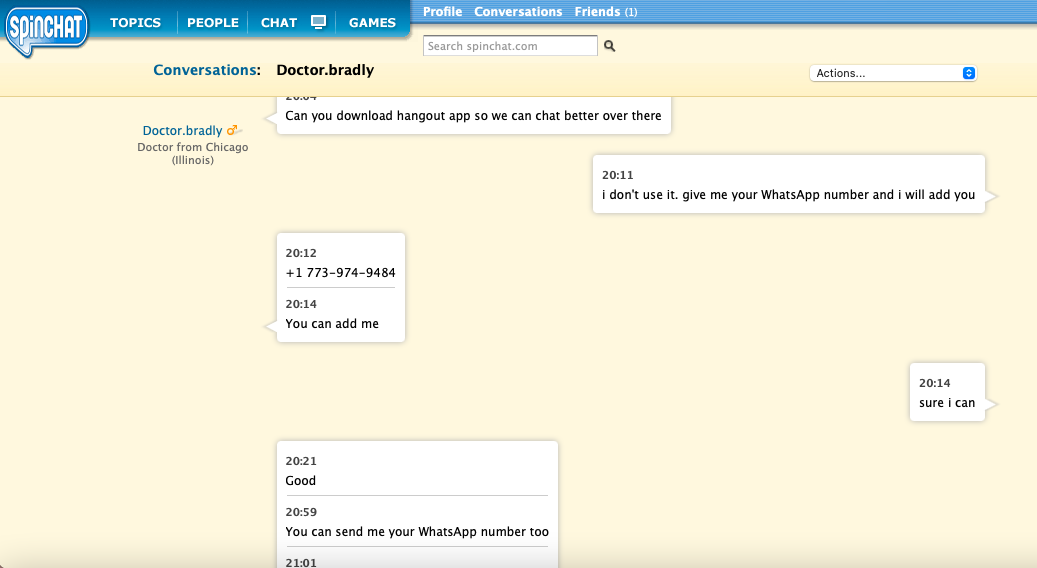Click the Doctor.bradly conversation title
This screenshot has height=568, width=1037.
pos(325,70)
